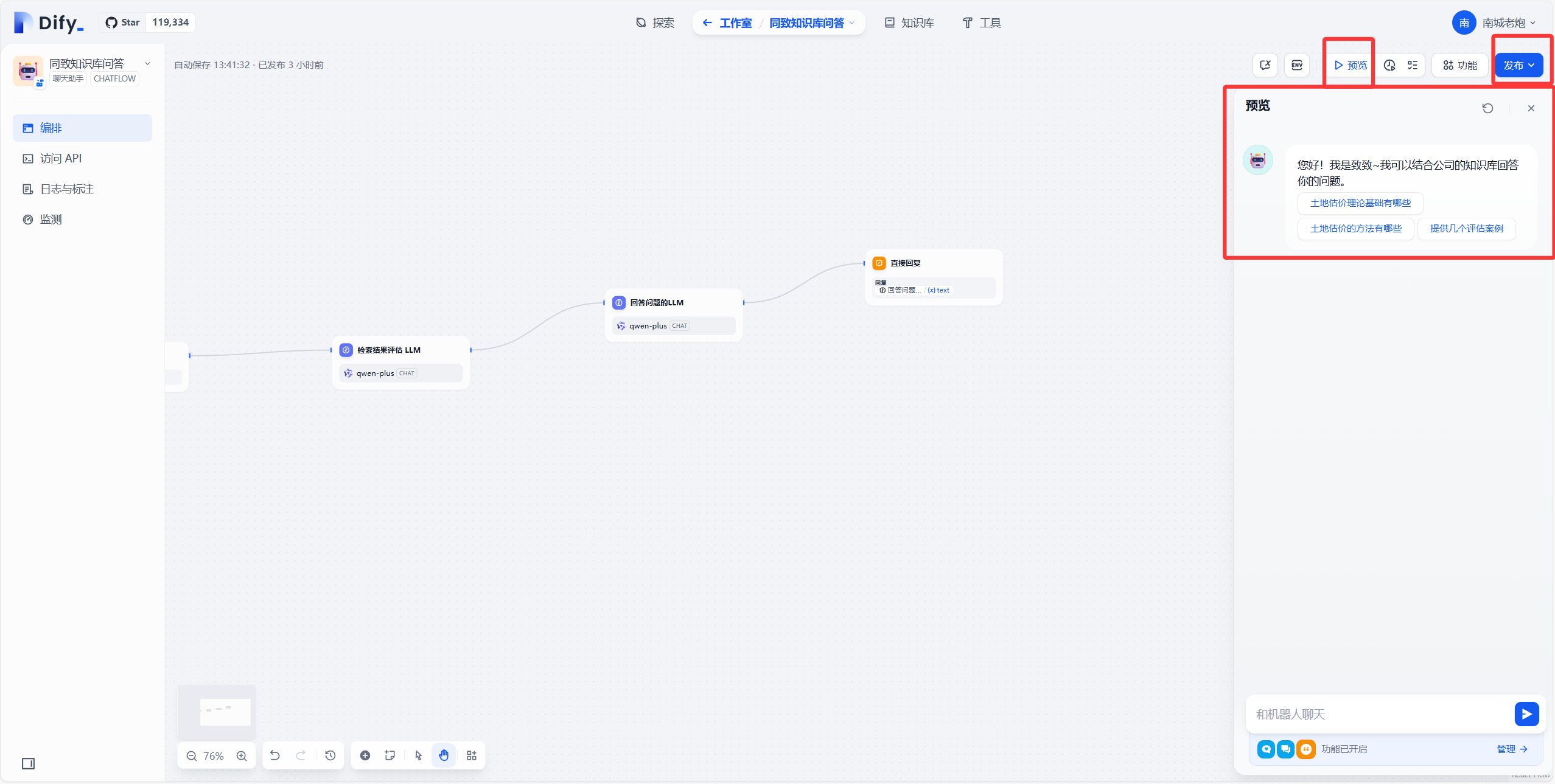Expand the 同致知识库问答 app name dropdown

[x=147, y=63]
